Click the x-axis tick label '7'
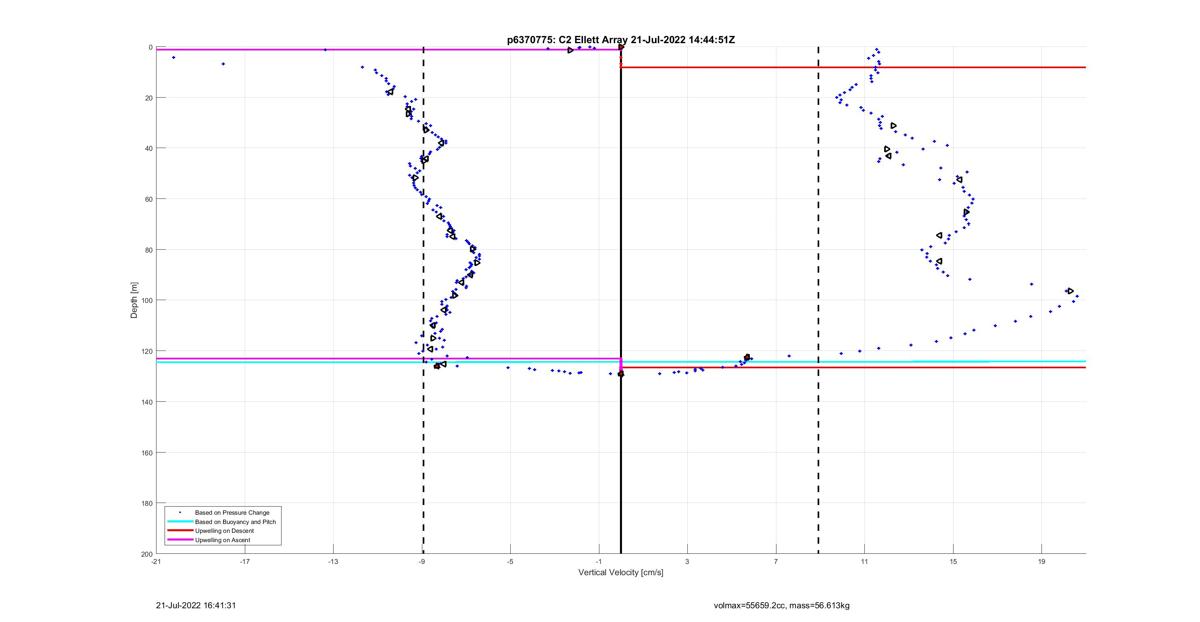Image resolution: width=1200 pixels, height=622 pixels. point(775,561)
